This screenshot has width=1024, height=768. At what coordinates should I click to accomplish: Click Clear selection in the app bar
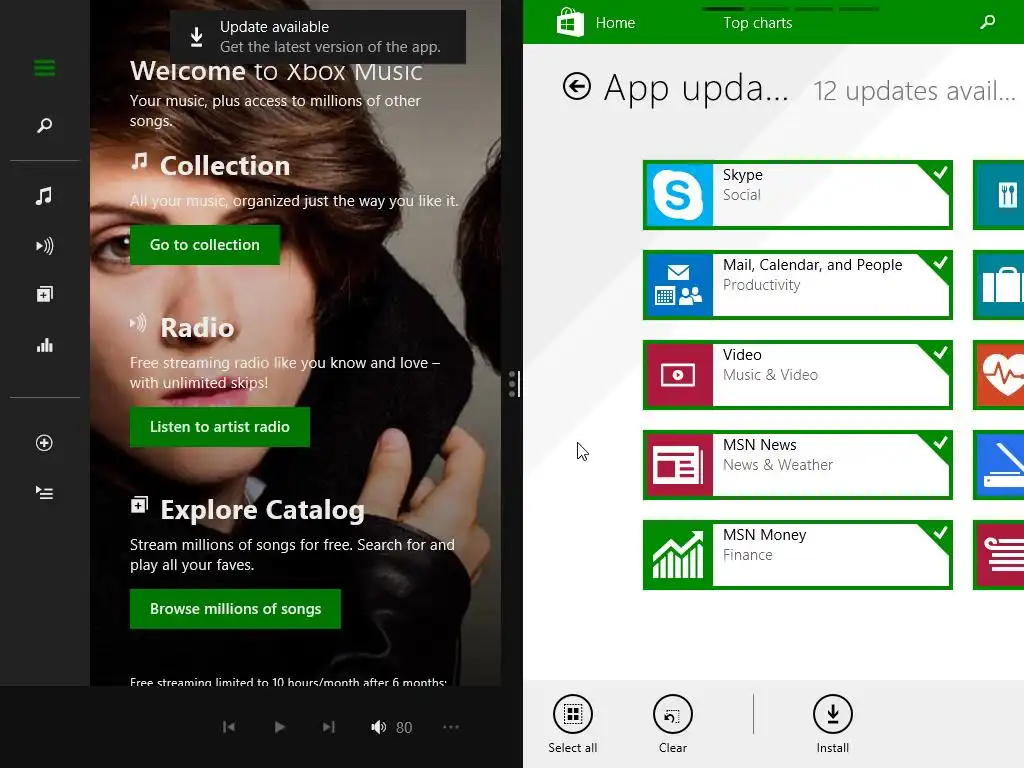[x=673, y=724]
